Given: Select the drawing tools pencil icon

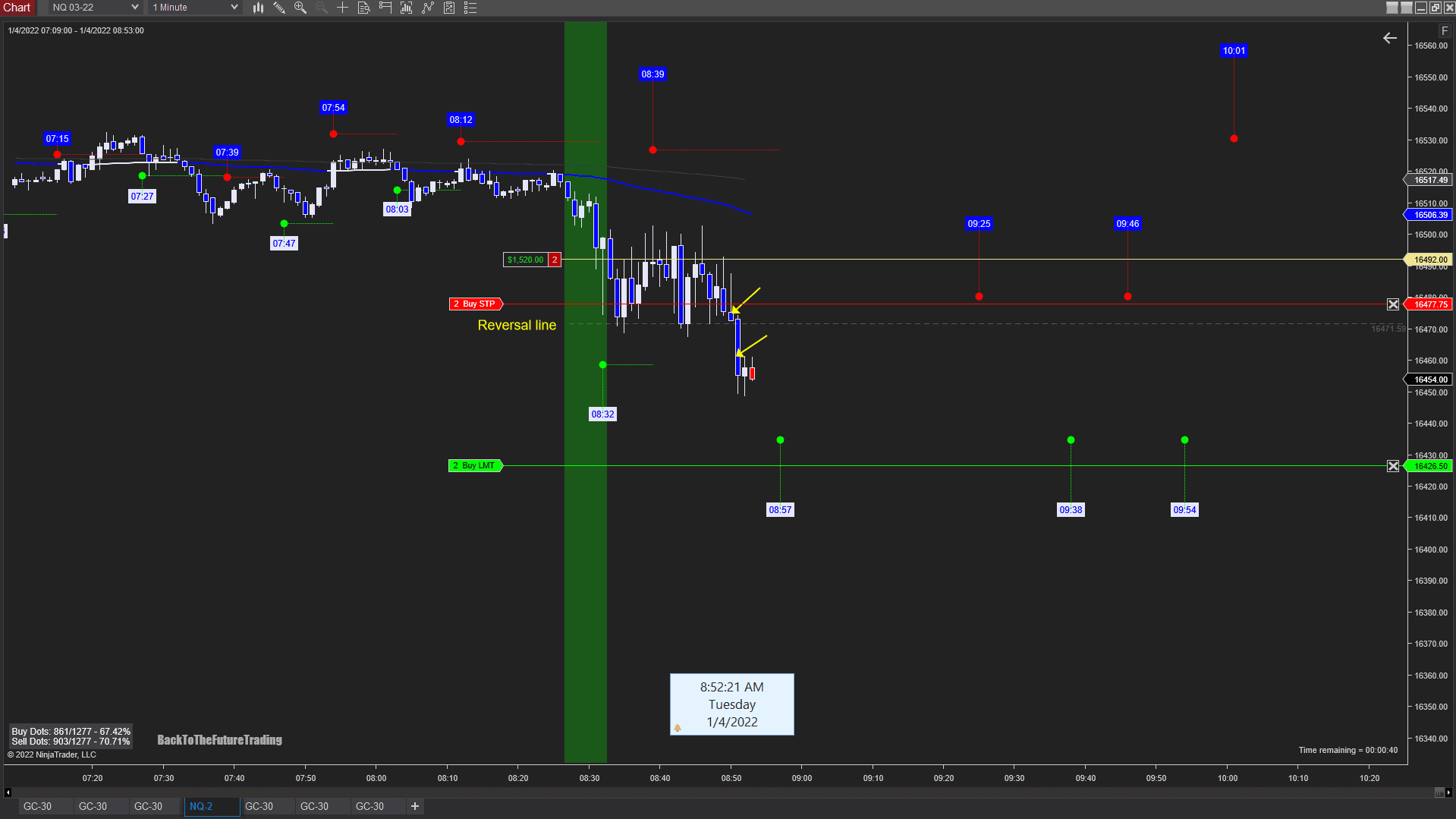Looking at the screenshot, I should [x=279, y=8].
